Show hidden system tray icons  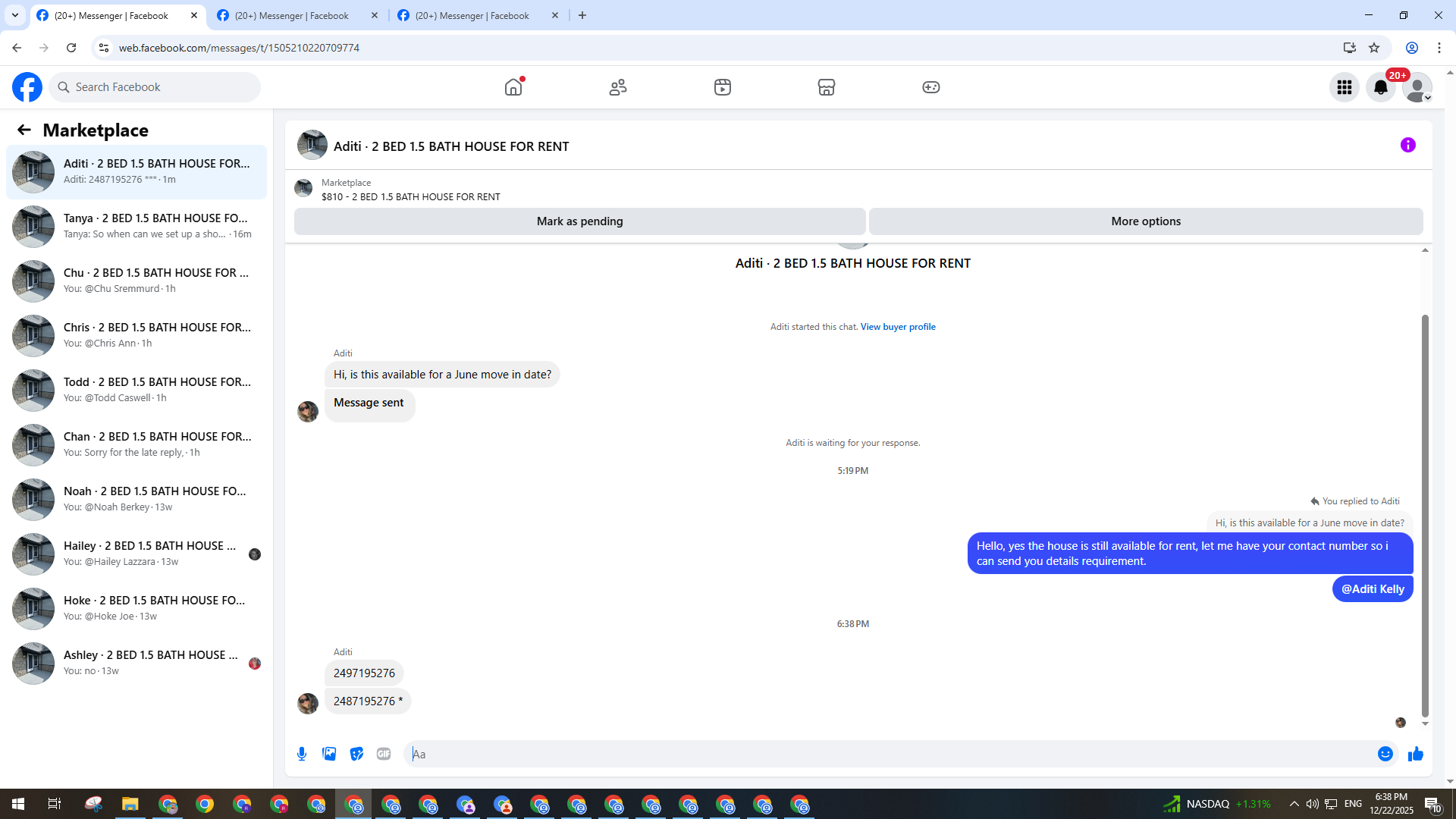(x=1294, y=804)
